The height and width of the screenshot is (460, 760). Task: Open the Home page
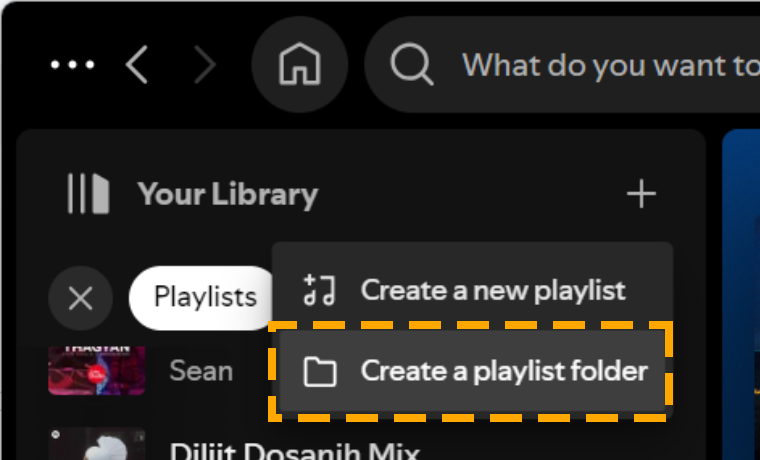click(300, 64)
